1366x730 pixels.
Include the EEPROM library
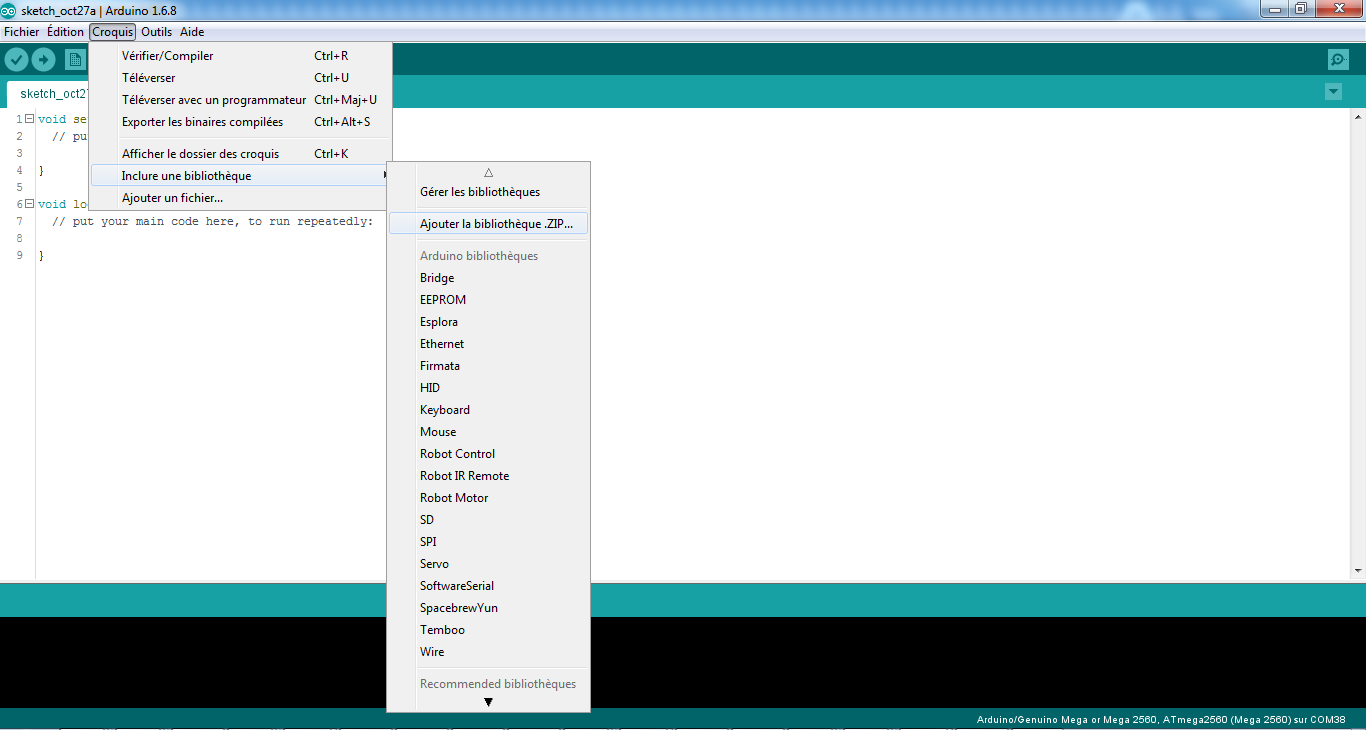(x=488, y=300)
